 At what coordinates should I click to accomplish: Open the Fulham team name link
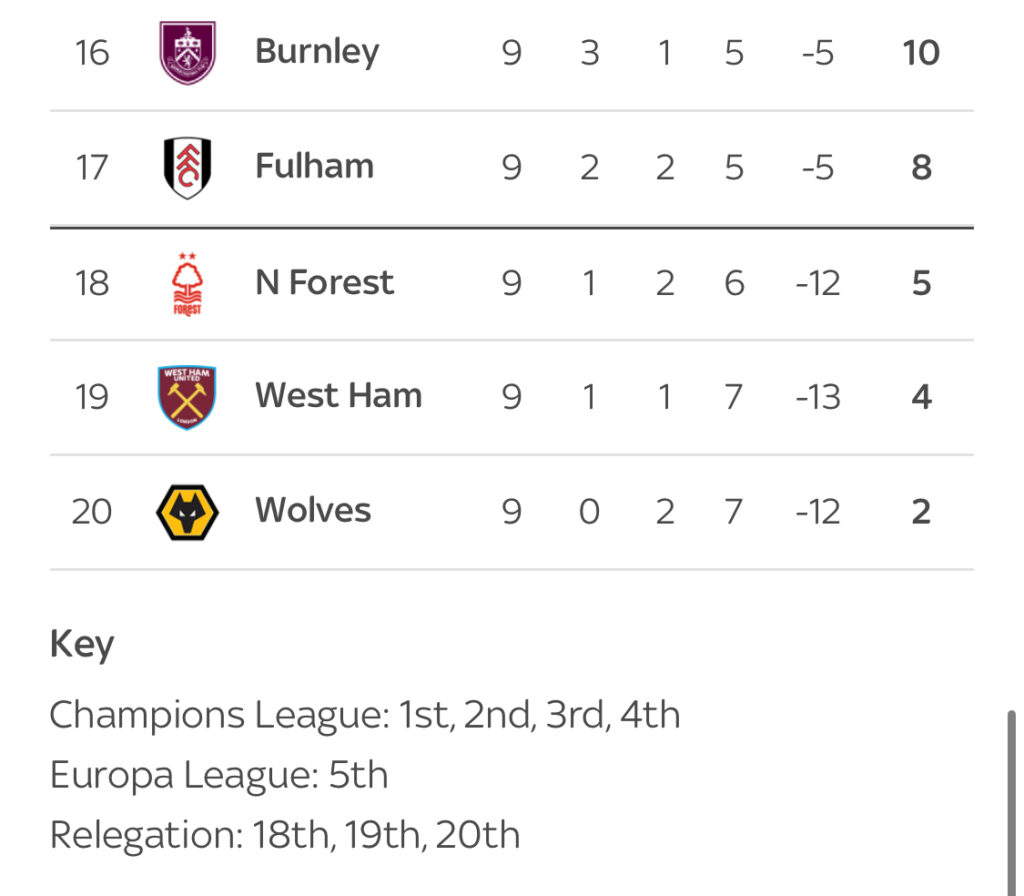(314, 166)
